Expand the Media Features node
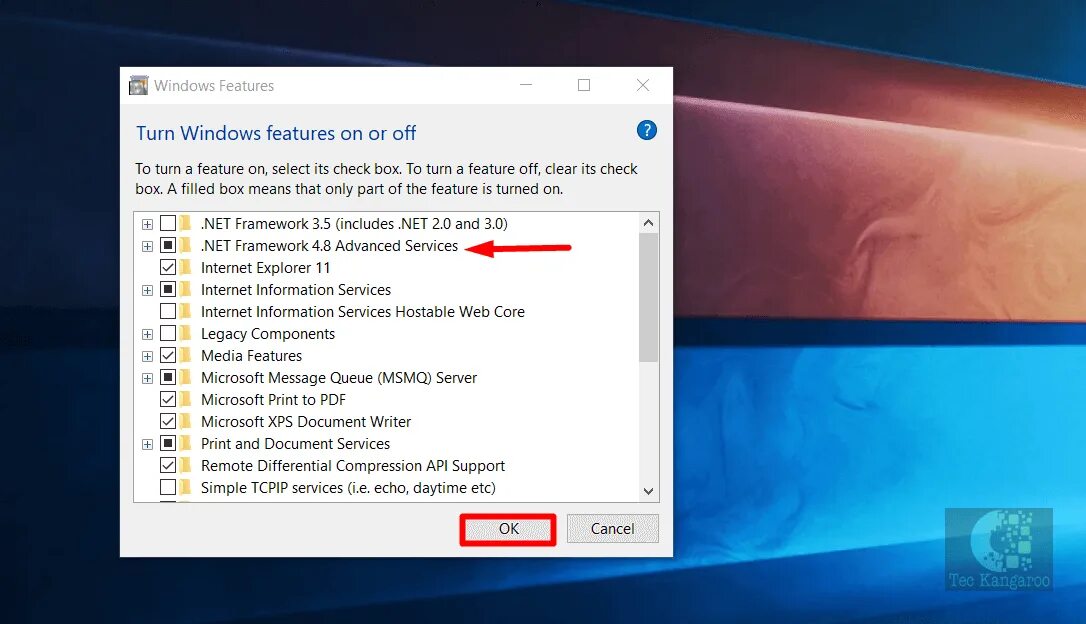 tap(147, 357)
